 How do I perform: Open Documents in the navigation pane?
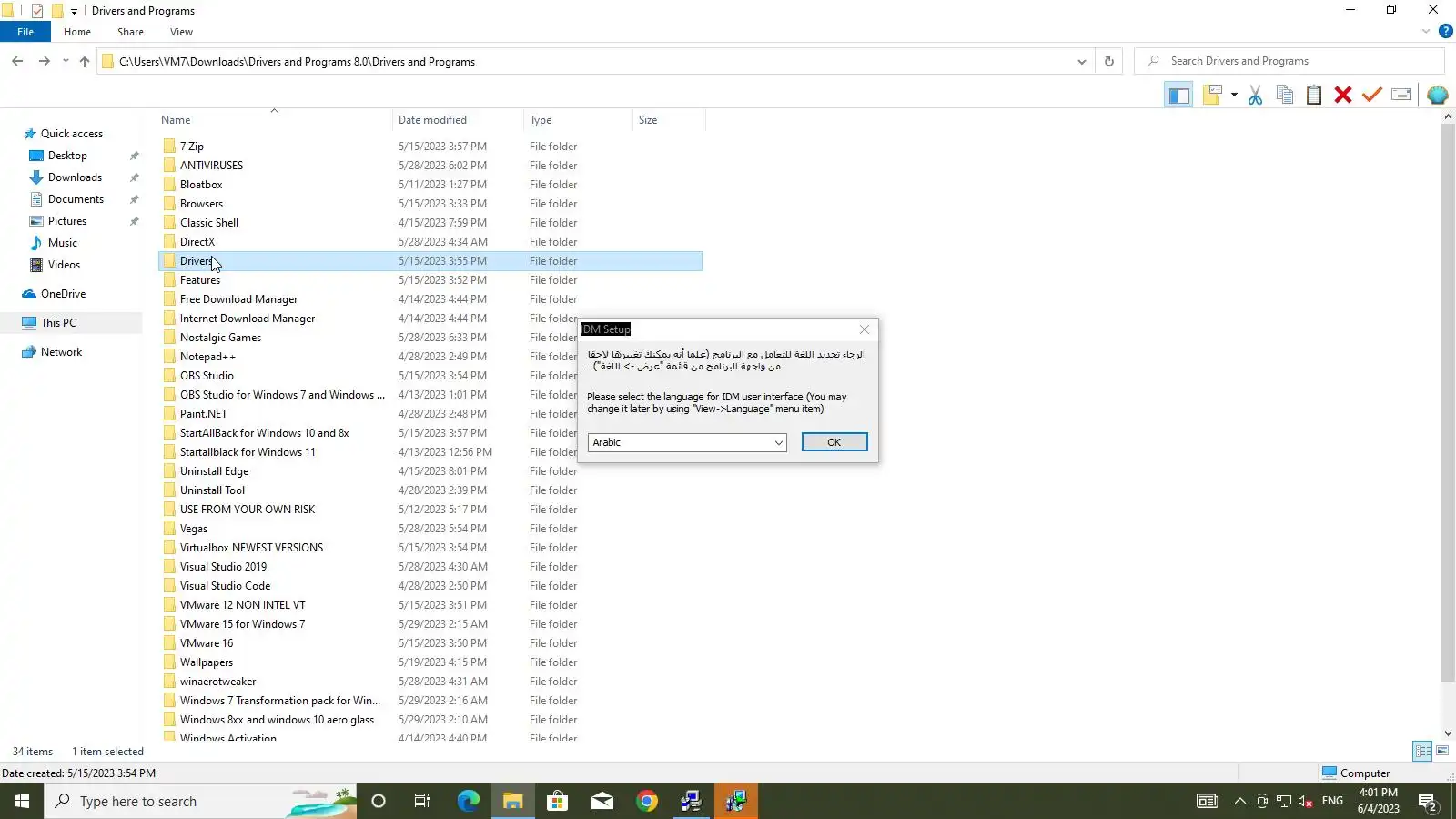click(x=76, y=199)
